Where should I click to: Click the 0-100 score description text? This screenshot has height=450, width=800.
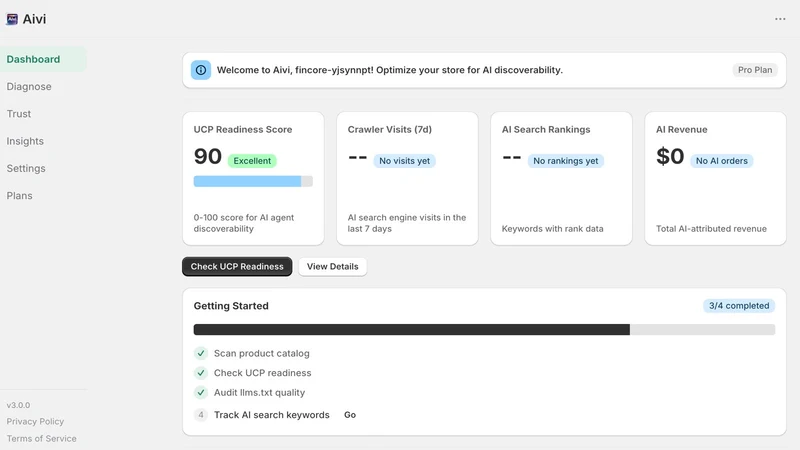(244, 223)
